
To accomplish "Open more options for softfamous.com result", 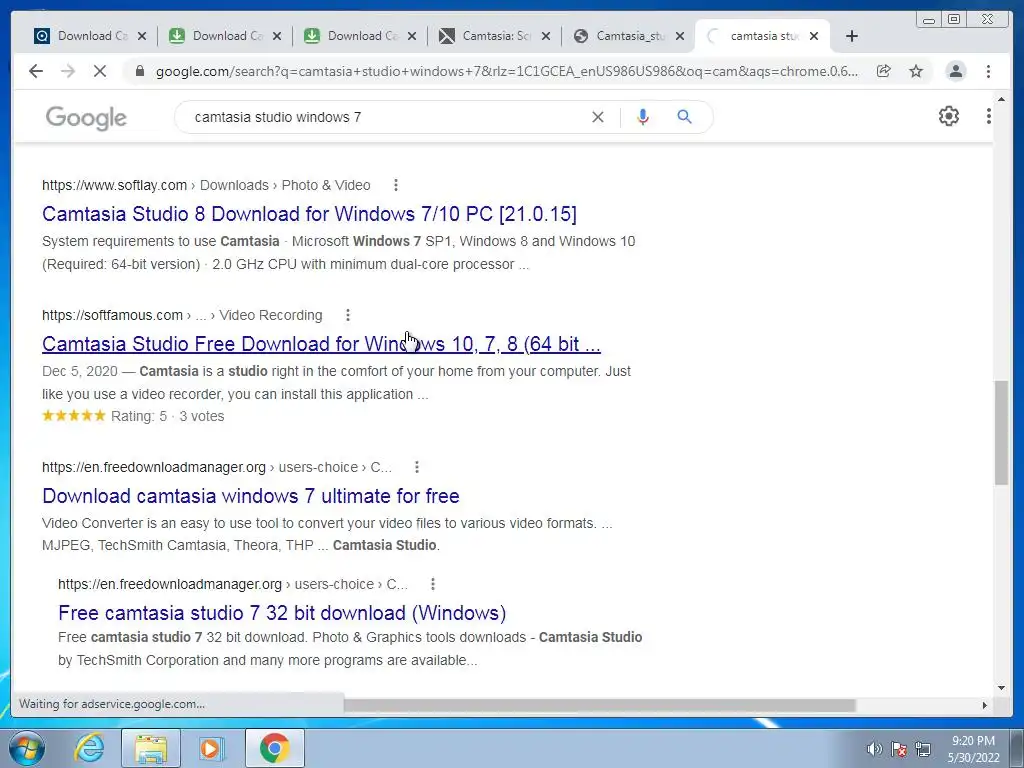I will click(x=348, y=315).
